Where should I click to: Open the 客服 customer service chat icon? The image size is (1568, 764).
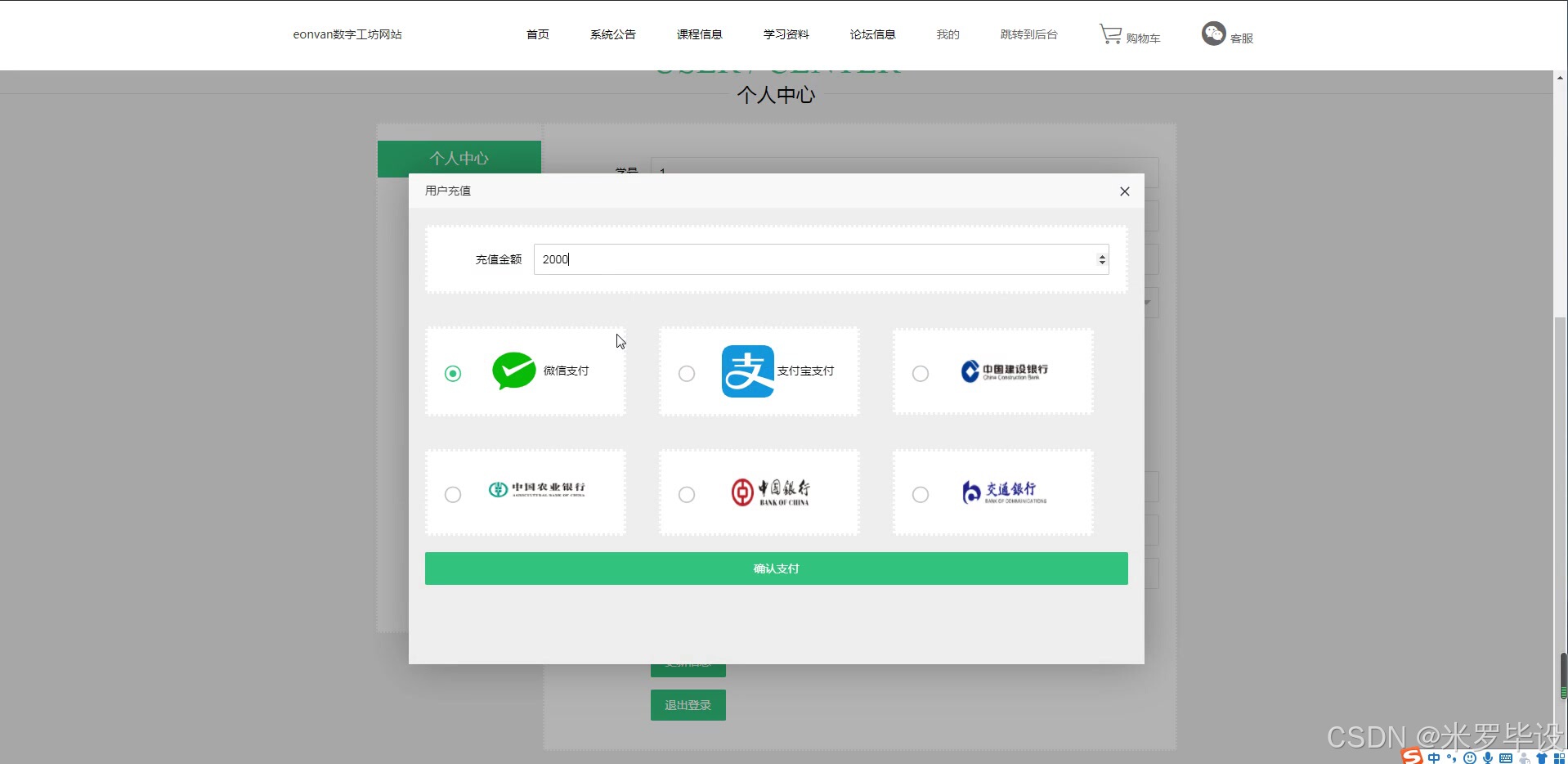coord(1214,34)
